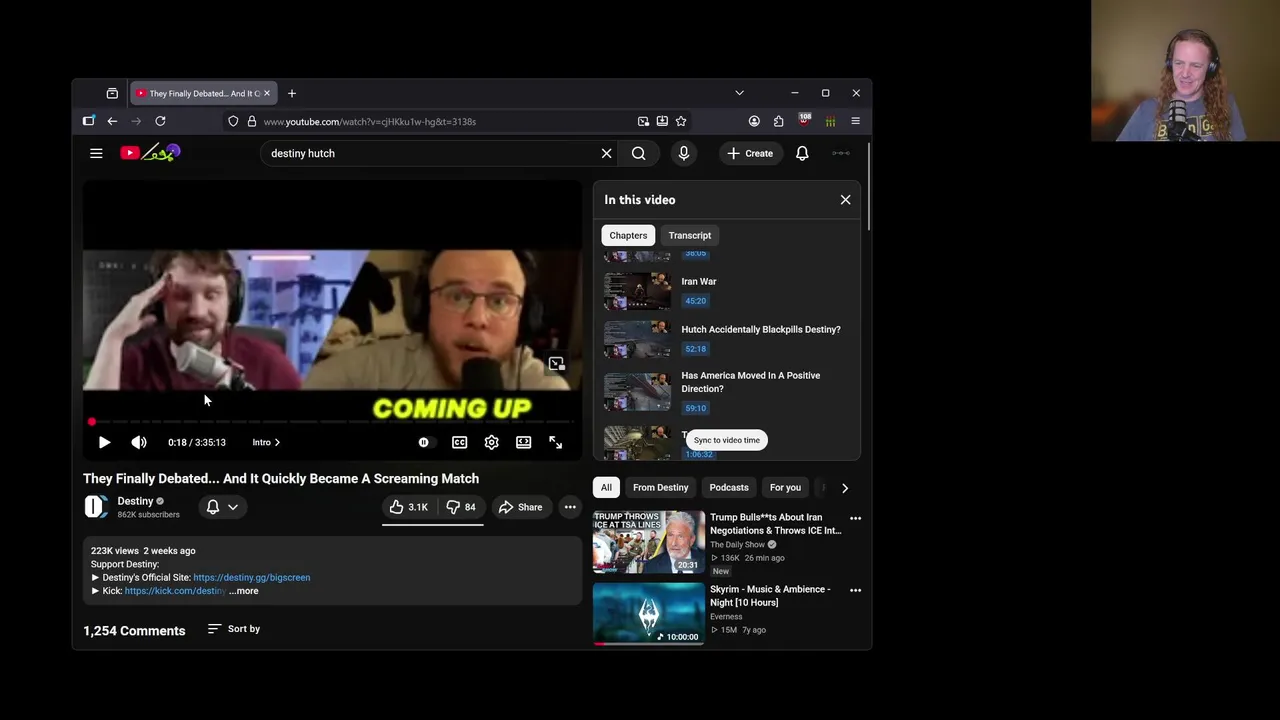This screenshot has height=720, width=1280.
Task: Switch to the Transcript tab
Action: 690,235
